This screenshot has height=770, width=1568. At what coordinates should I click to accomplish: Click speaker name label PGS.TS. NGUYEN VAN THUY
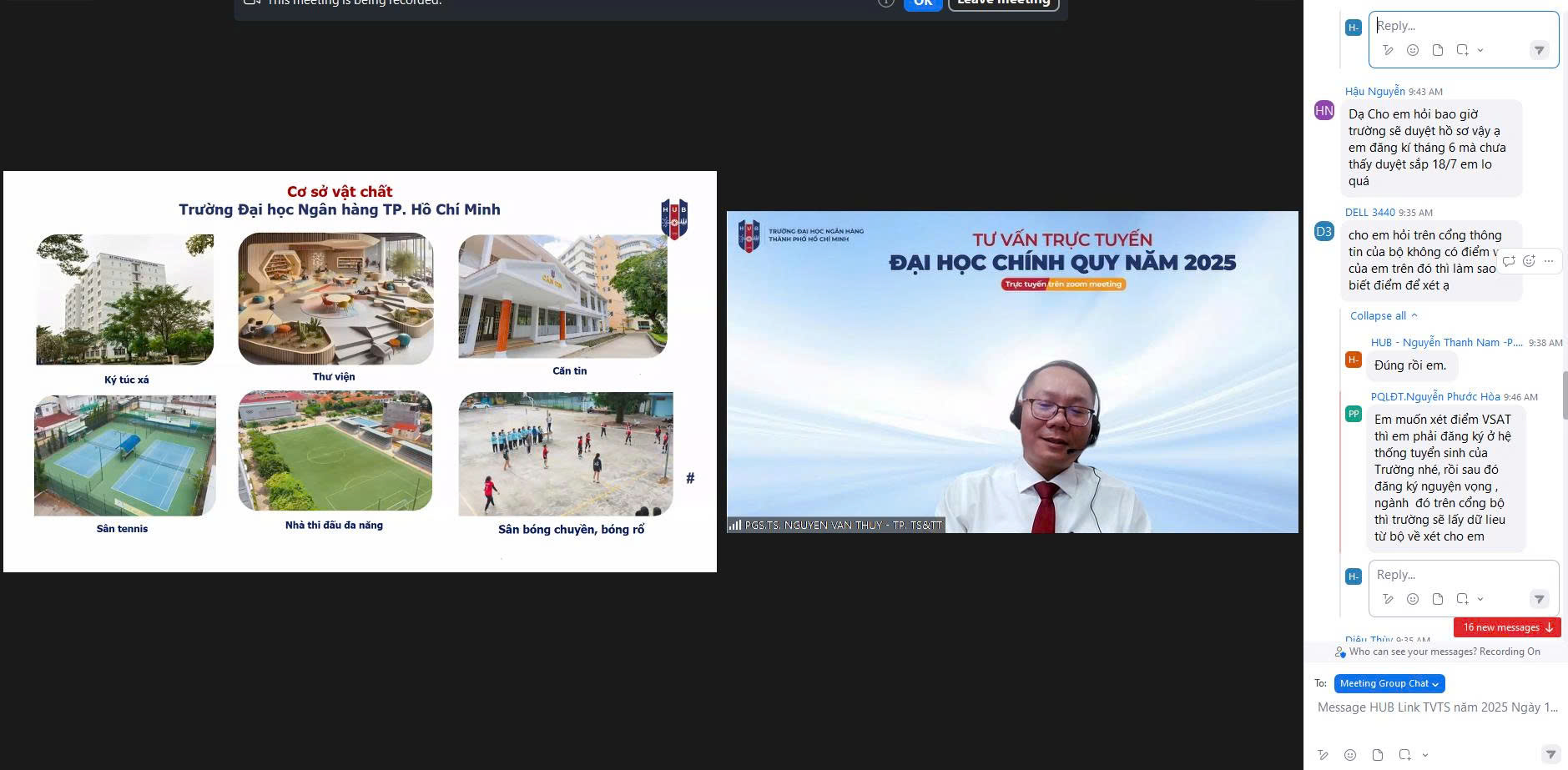[x=836, y=525]
